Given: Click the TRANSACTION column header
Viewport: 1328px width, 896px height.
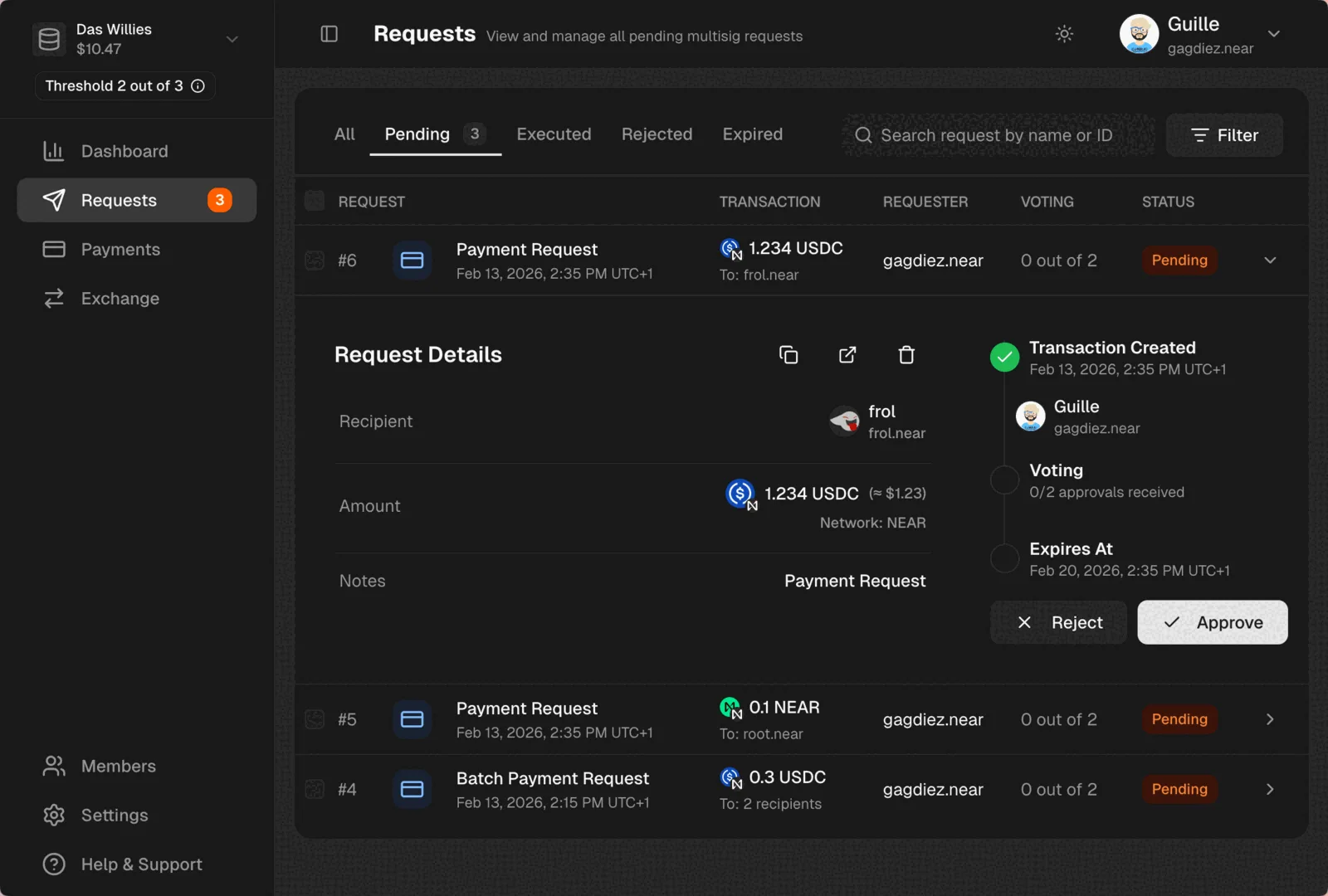Looking at the screenshot, I should click(x=769, y=202).
